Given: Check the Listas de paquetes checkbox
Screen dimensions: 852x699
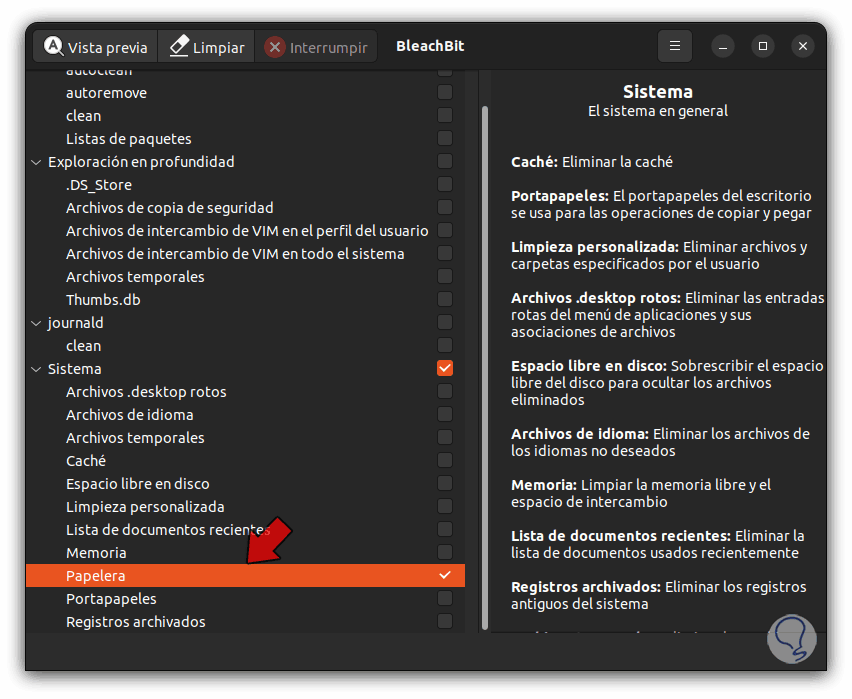Looking at the screenshot, I should (445, 138).
